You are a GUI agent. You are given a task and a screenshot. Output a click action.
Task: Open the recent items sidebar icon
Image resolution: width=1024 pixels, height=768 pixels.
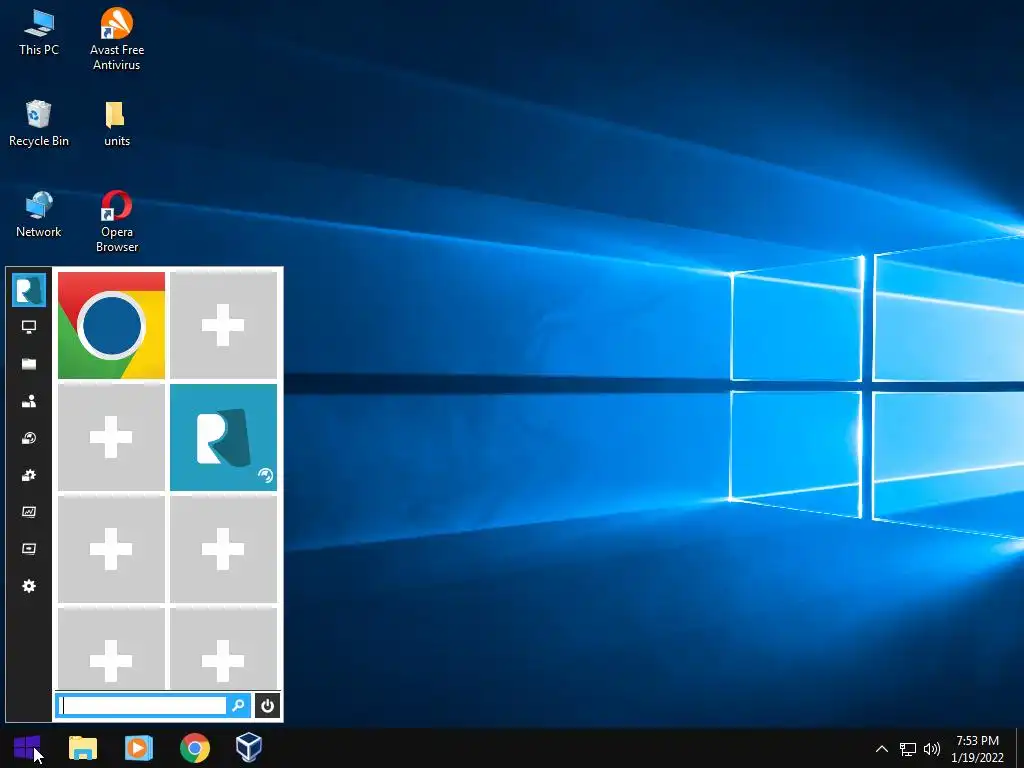click(29, 438)
